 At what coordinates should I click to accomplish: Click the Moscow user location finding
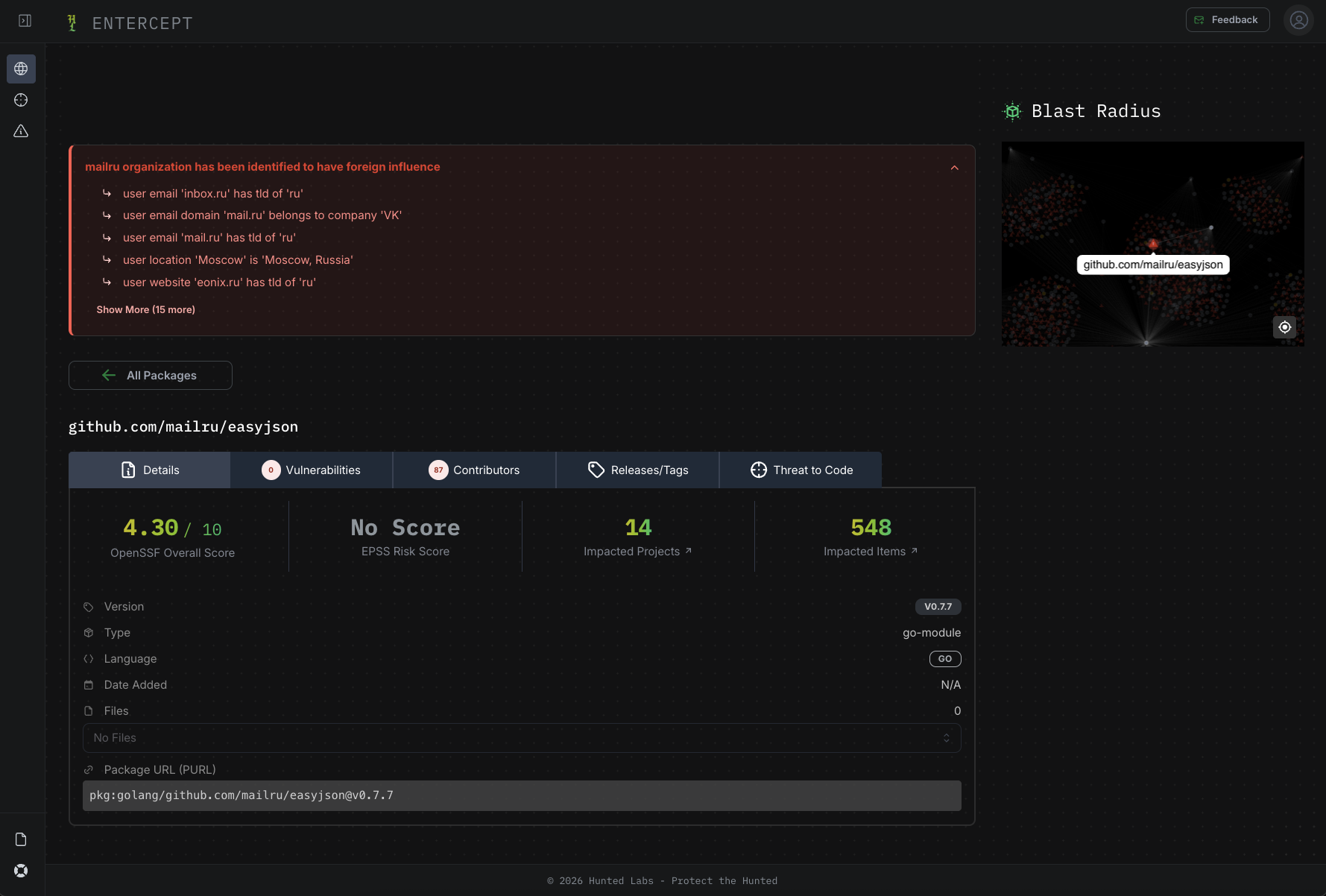point(238,260)
